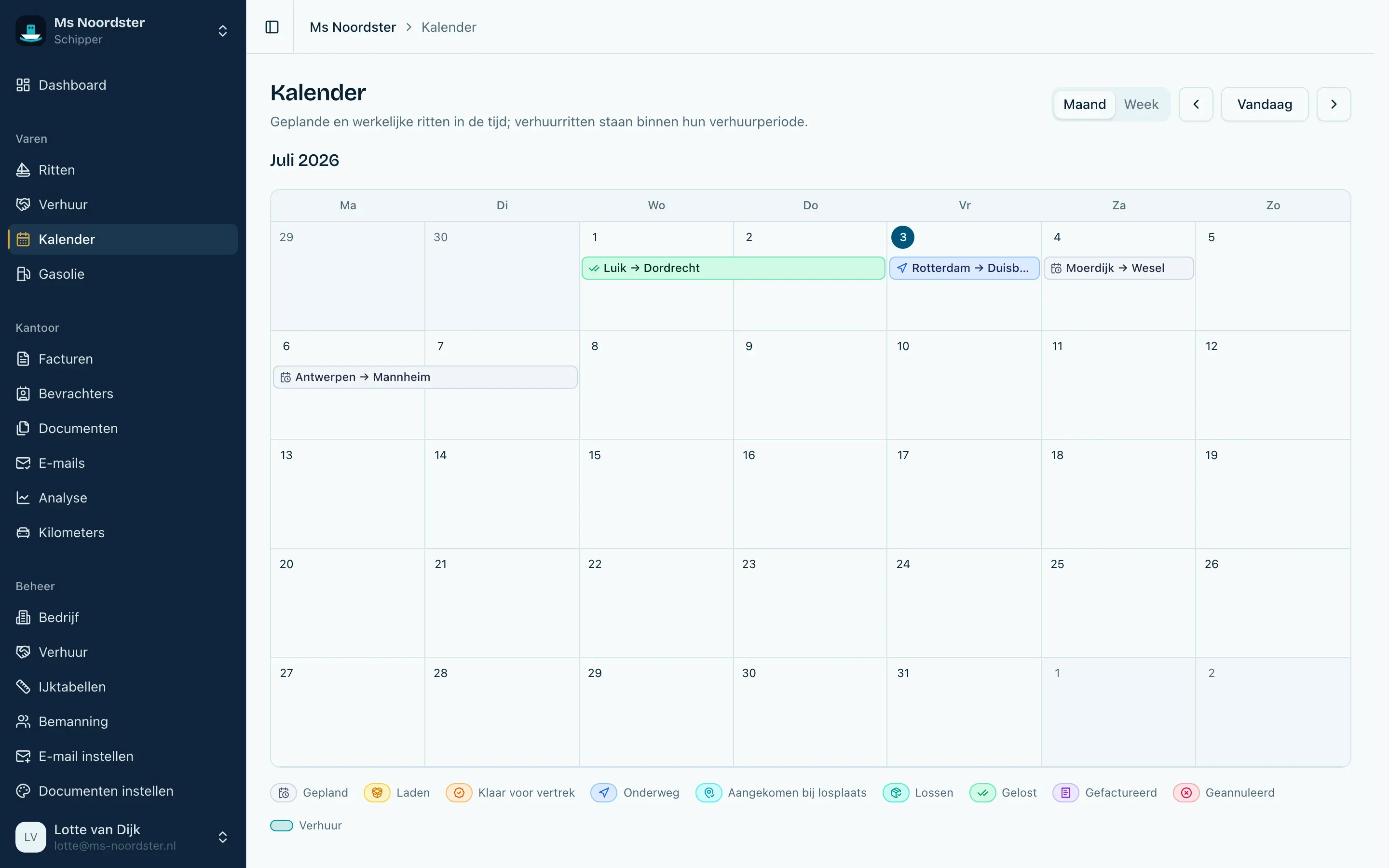
Task: Click the Verhuur handshake icon under Beheer
Action: pyautogui.click(x=23, y=652)
